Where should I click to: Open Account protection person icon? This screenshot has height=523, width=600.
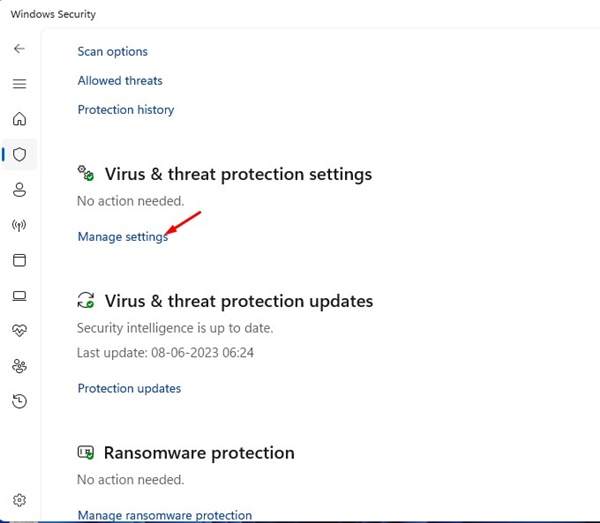click(19, 190)
